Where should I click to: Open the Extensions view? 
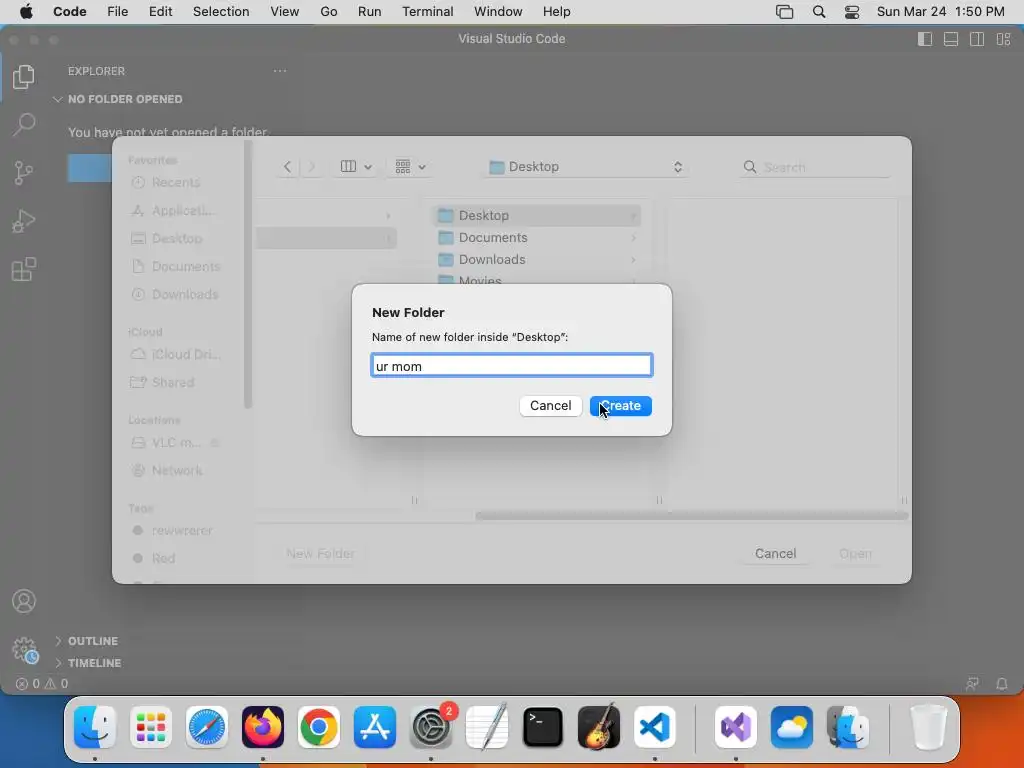pos(24,269)
